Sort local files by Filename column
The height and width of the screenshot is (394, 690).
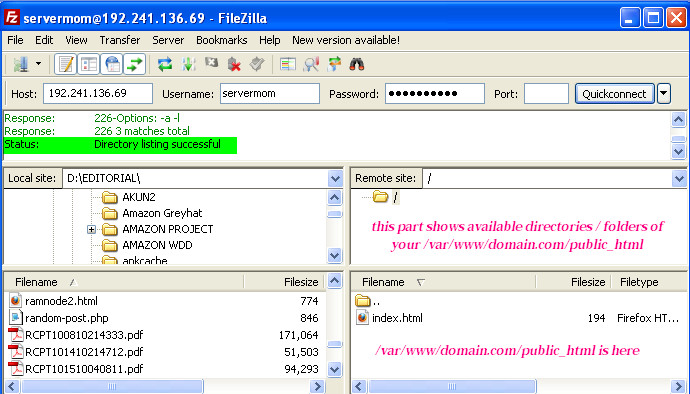(x=124, y=282)
